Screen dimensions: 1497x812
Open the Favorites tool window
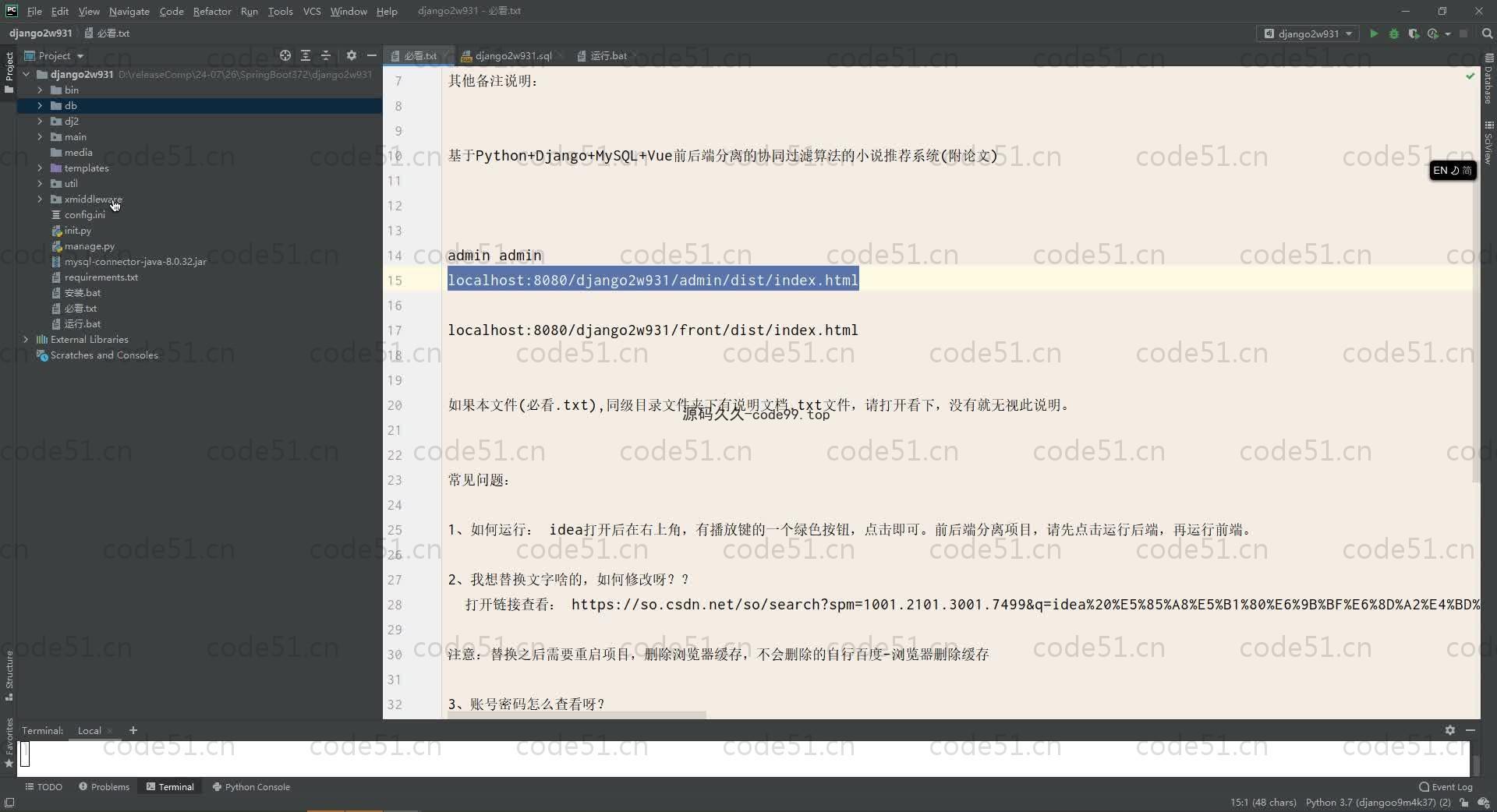(9, 743)
